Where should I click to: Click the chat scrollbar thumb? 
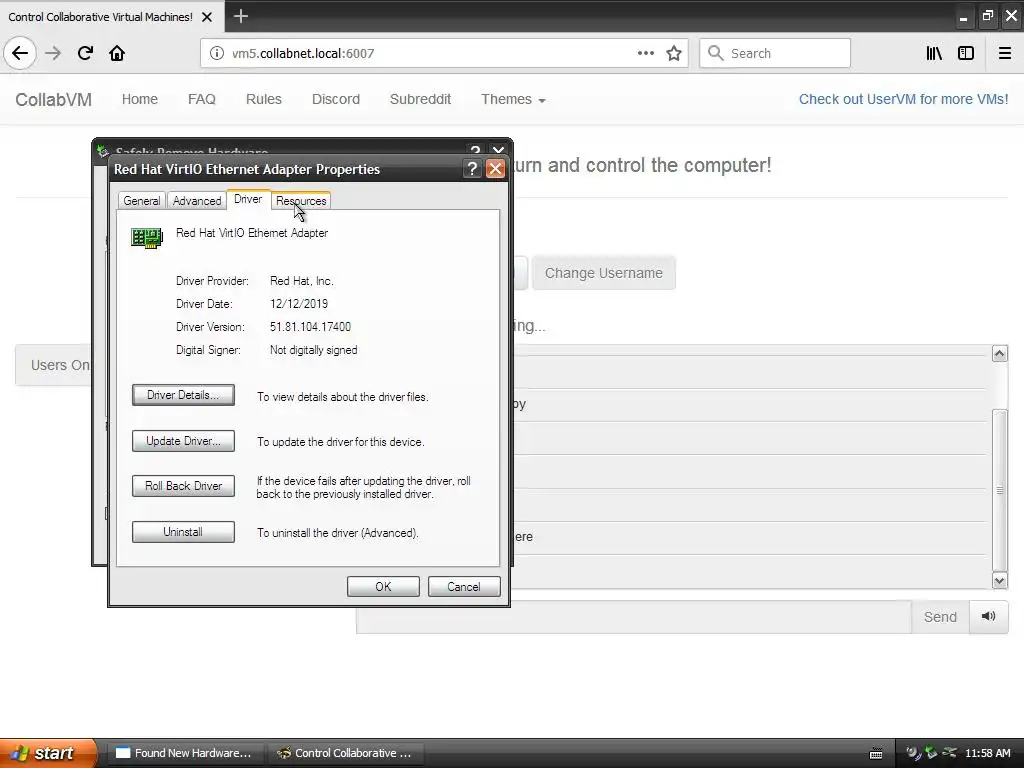coord(999,490)
